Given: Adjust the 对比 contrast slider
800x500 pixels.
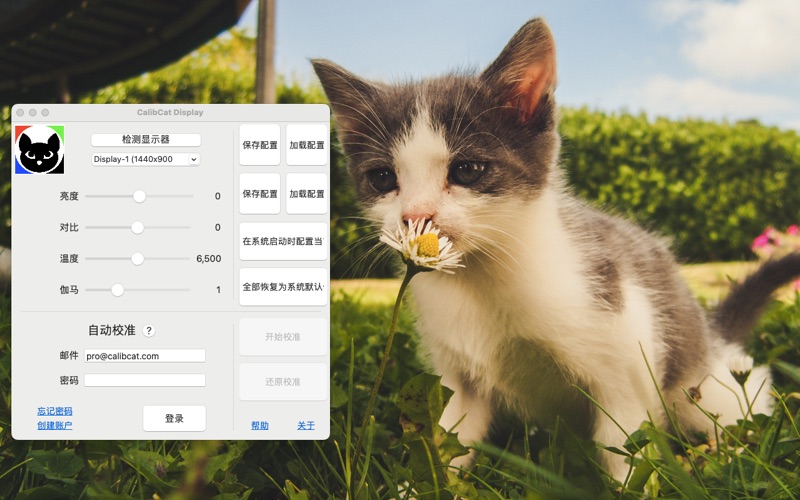Looking at the screenshot, I should click(x=137, y=228).
